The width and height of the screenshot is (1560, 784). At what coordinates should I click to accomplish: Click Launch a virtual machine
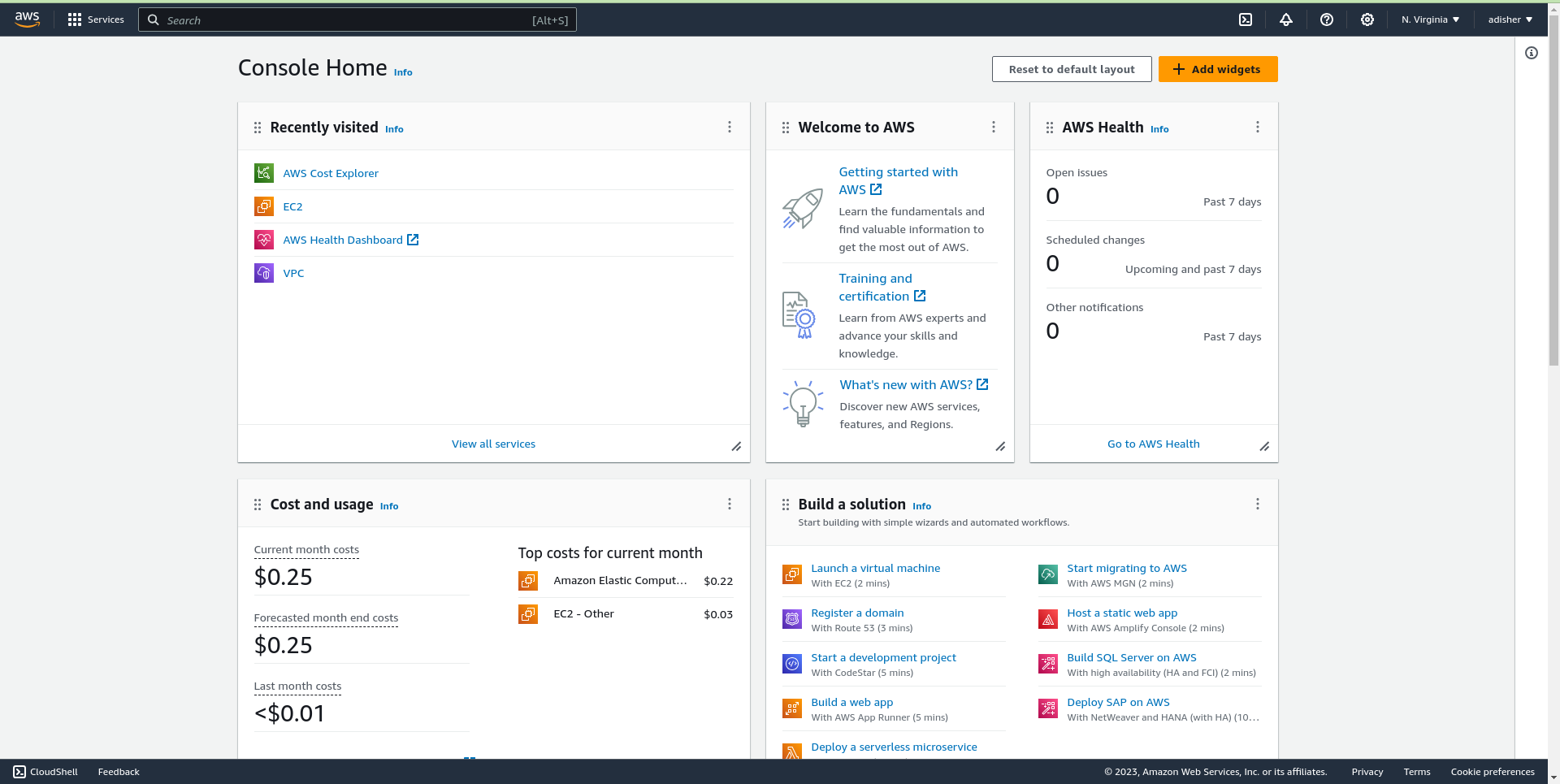click(875, 568)
